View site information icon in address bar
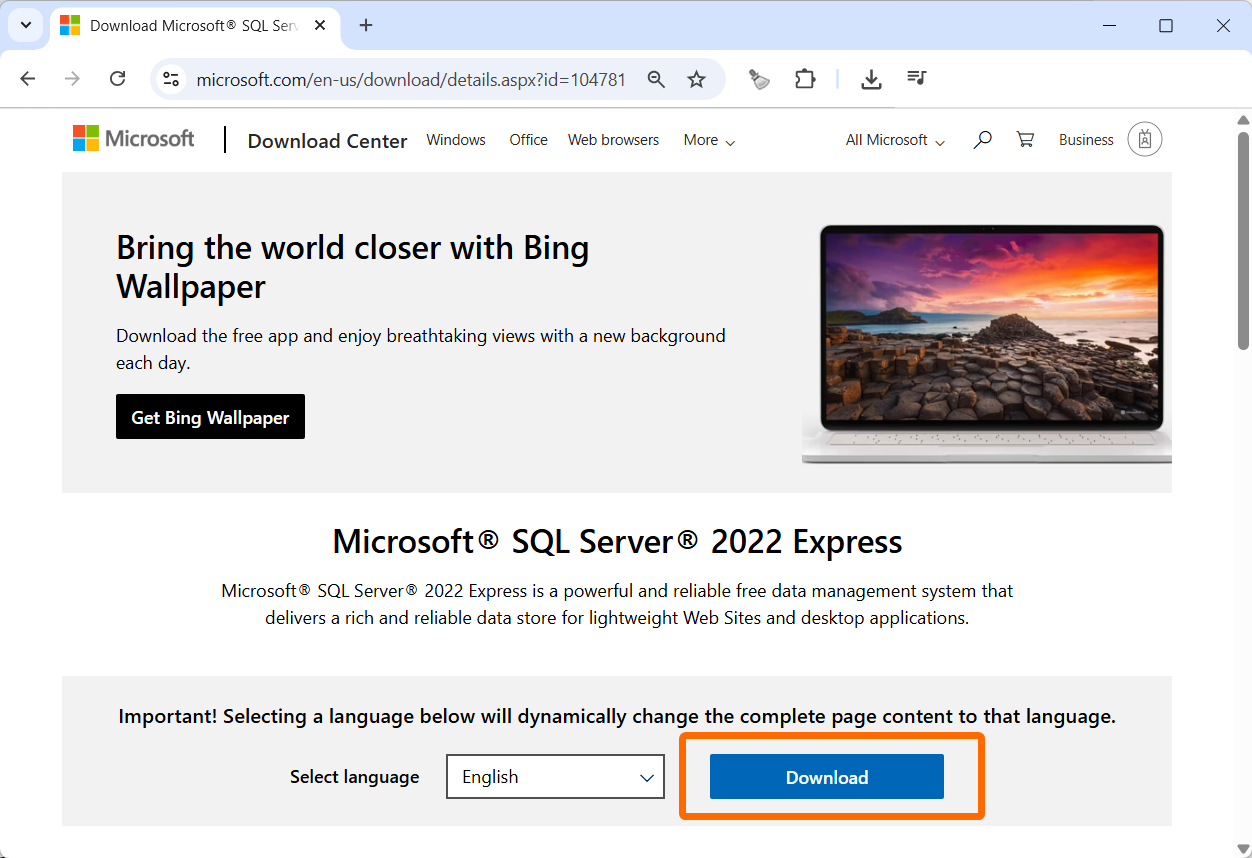This screenshot has width=1252, height=858. pos(171,79)
